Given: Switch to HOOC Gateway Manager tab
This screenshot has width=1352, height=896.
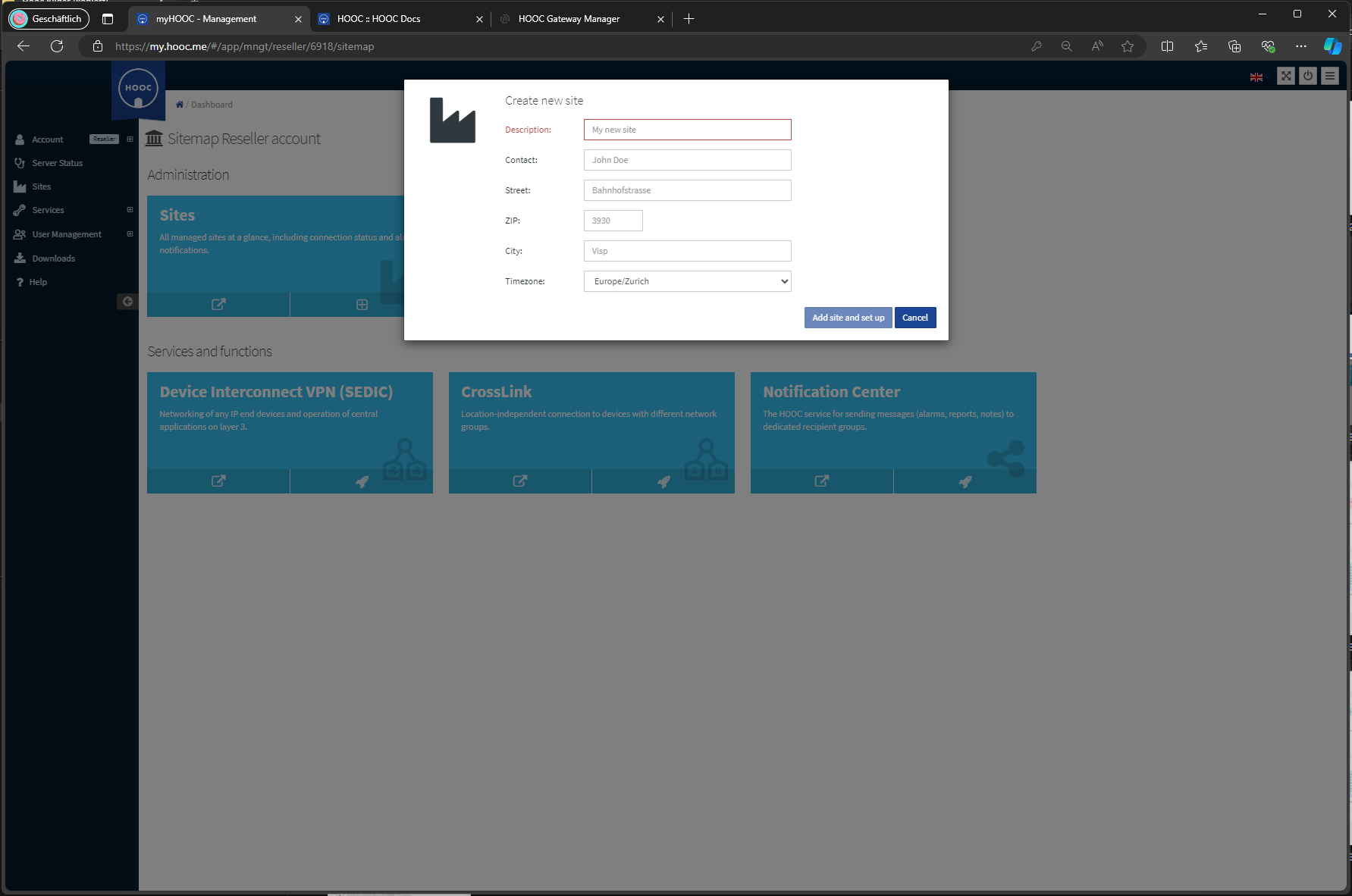Looking at the screenshot, I should point(569,19).
